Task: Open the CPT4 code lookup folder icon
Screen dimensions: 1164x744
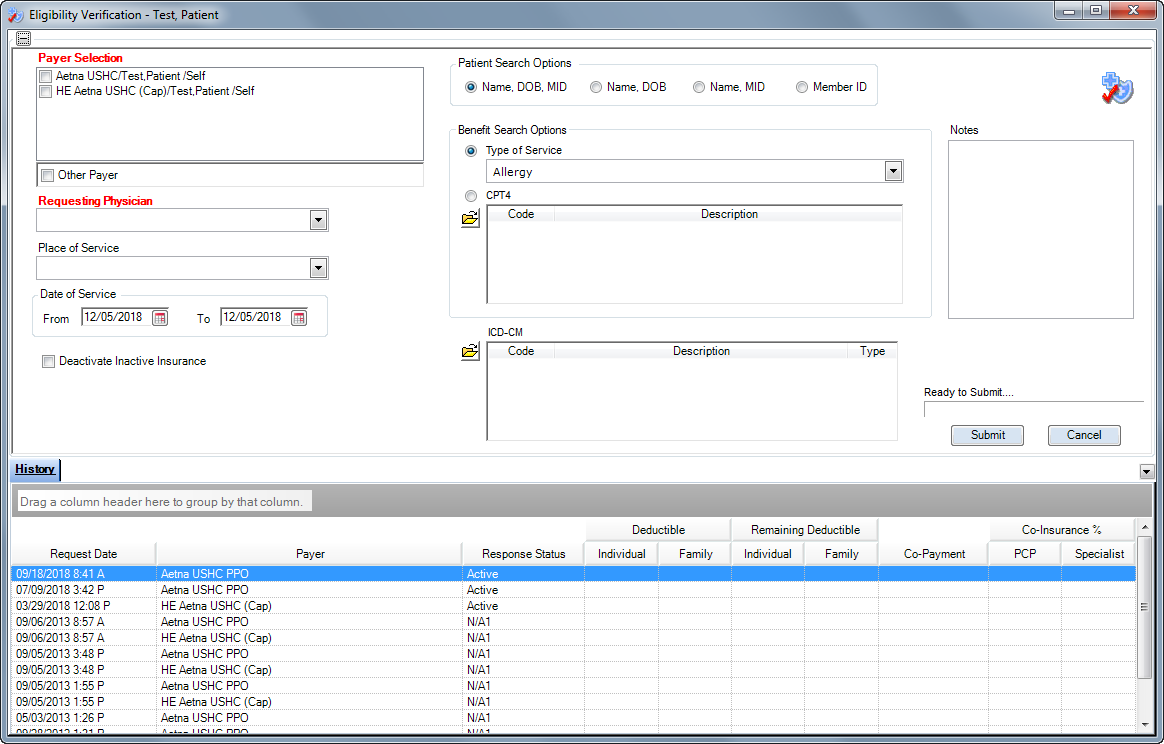Action: tap(470, 218)
